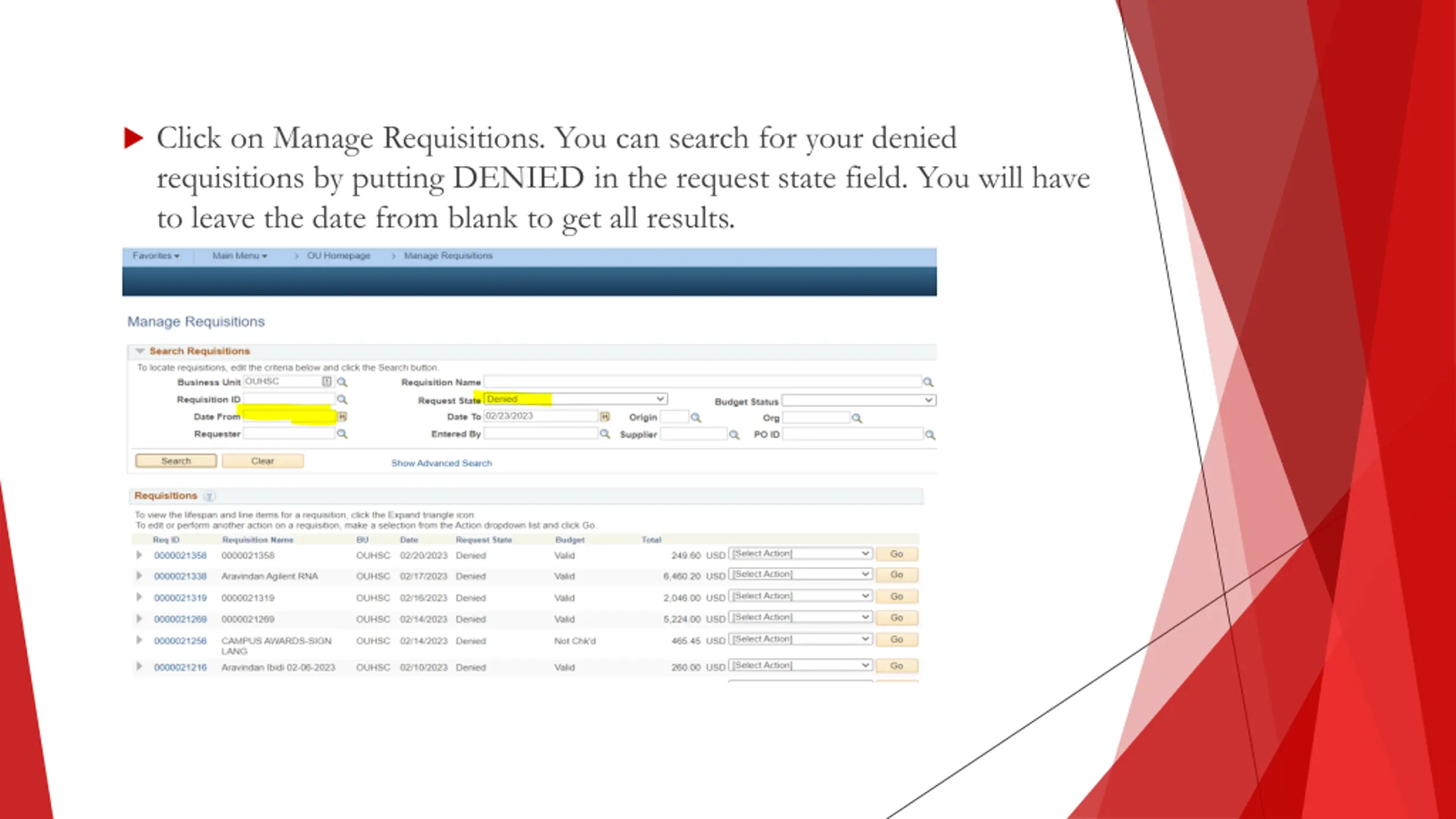Collapse the Search Requisitions section
The height and width of the screenshot is (819, 1456).
140,351
